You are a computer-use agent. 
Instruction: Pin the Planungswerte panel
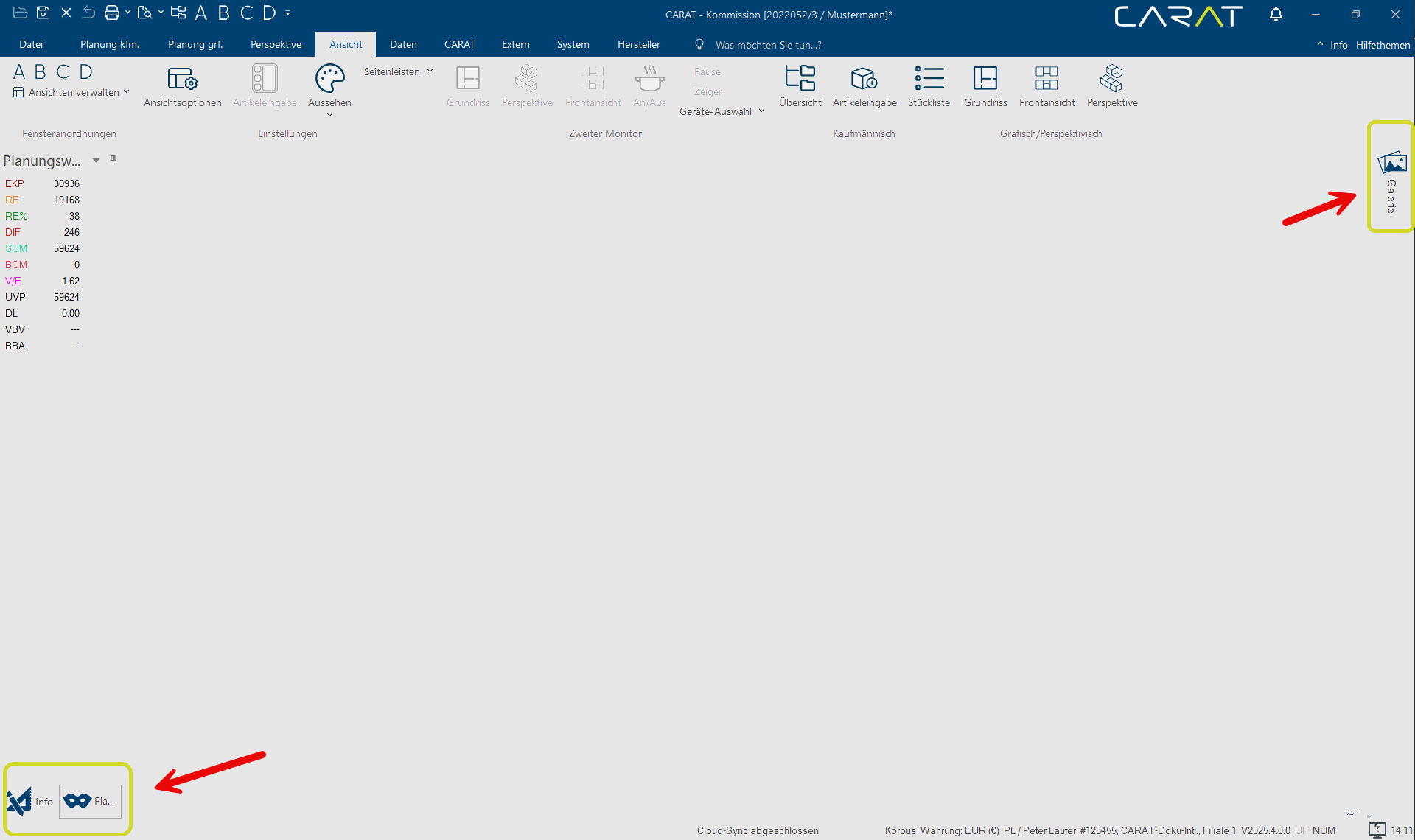point(113,160)
